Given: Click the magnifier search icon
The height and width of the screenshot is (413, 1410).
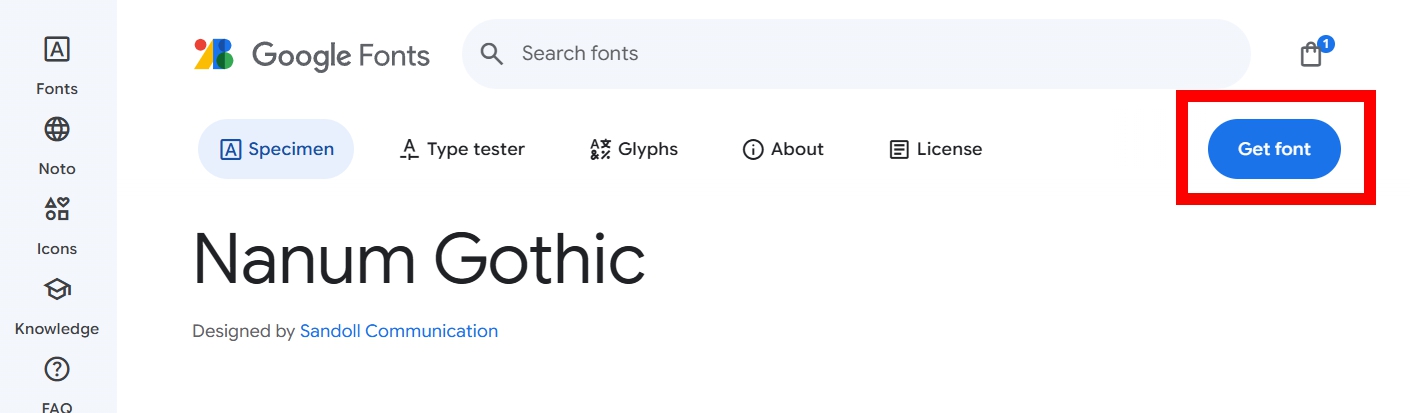Looking at the screenshot, I should 492,54.
